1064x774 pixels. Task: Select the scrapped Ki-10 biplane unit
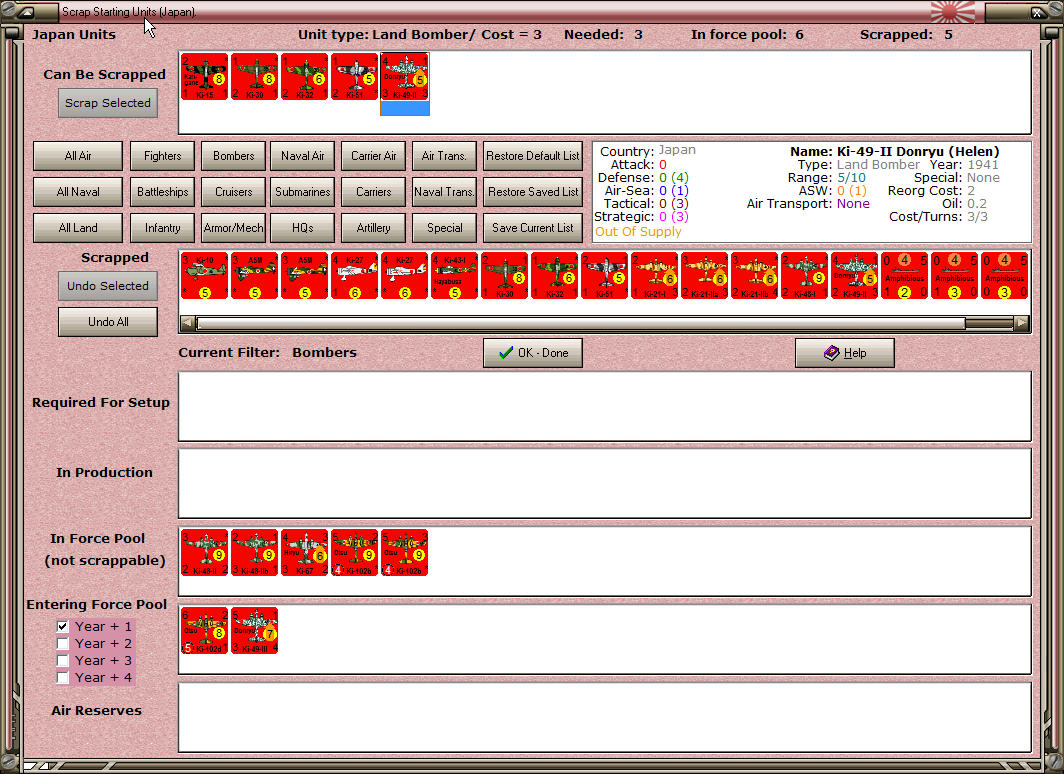tap(204, 275)
